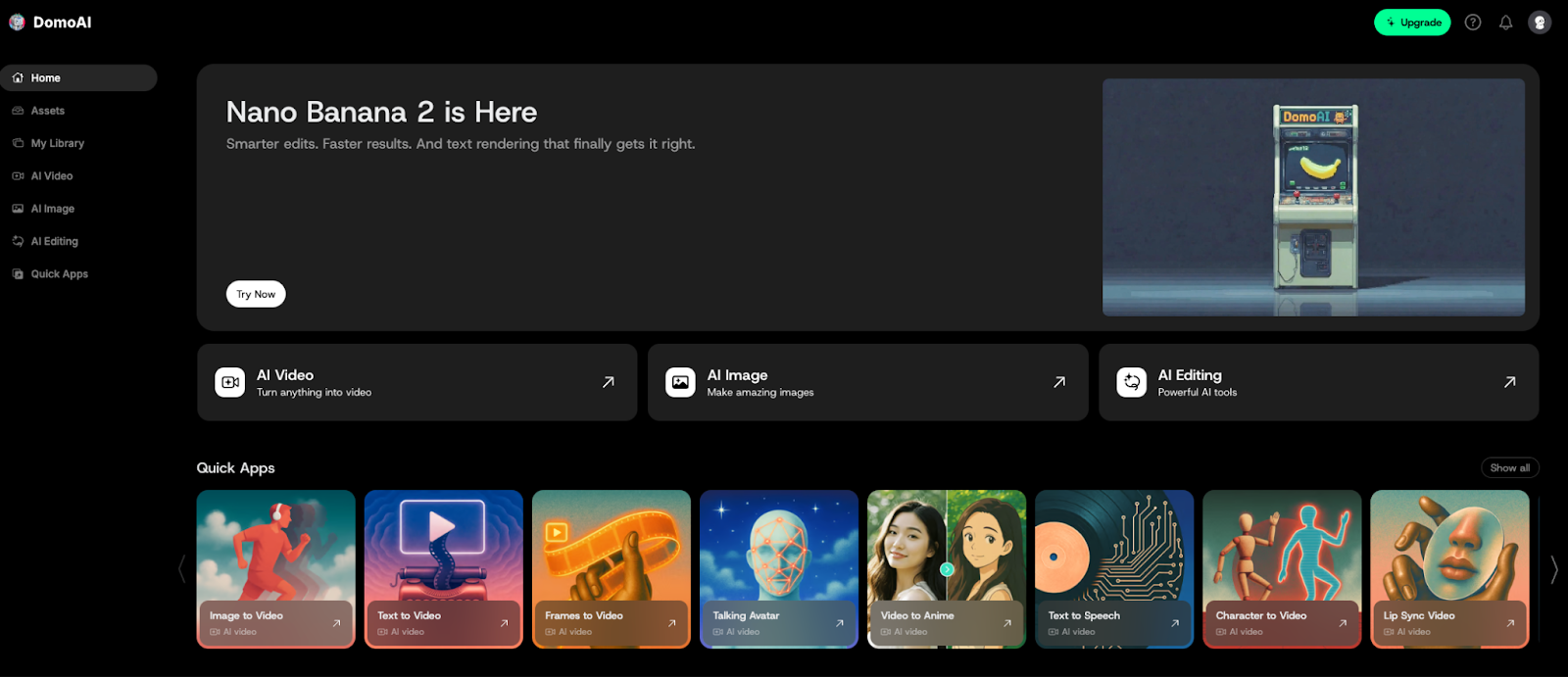This screenshot has height=677, width=1568.
Task: Click the banana arcade machine banner image
Action: coord(1313,198)
